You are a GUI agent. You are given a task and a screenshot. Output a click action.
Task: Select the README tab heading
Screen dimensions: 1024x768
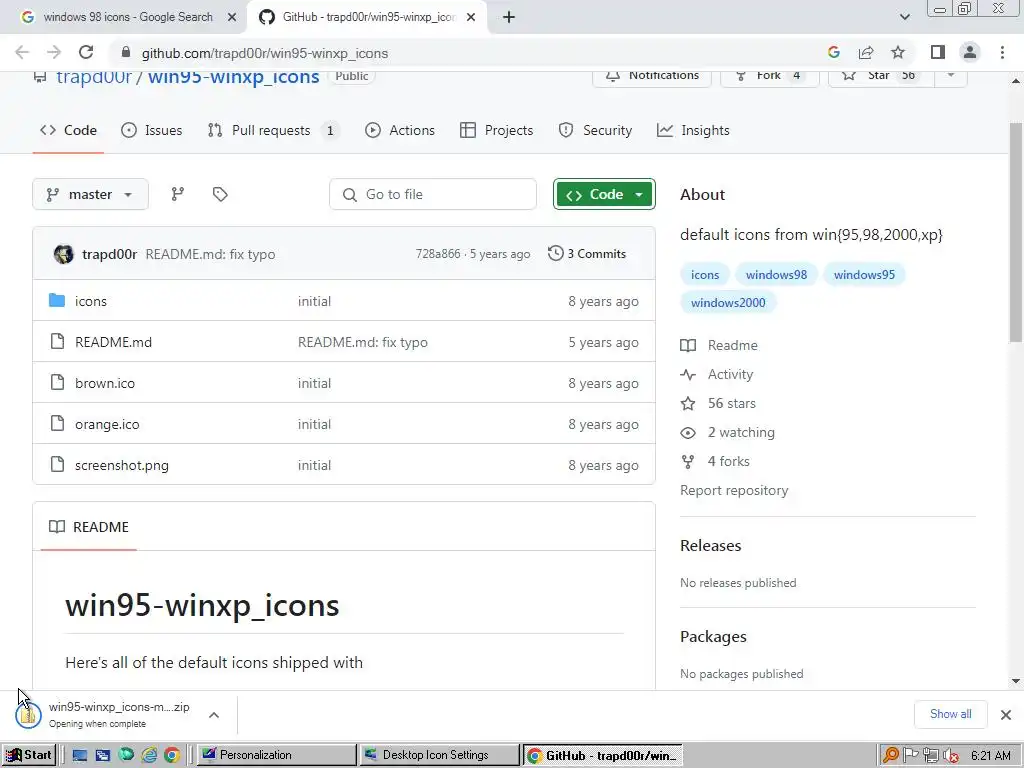click(89, 527)
